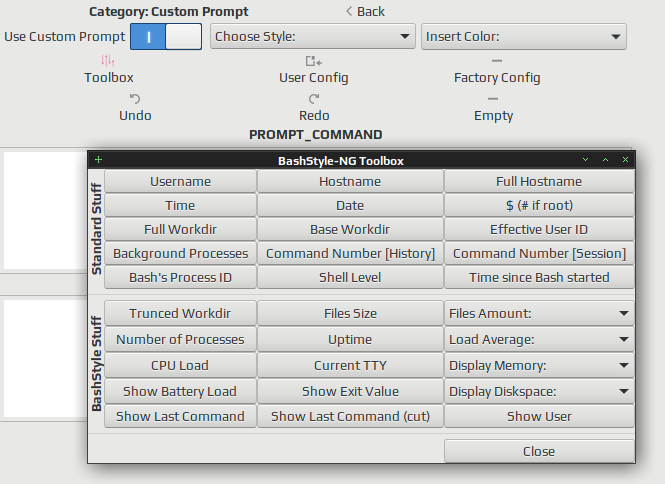The width and height of the screenshot is (665, 484).
Task: Click the upper white prompt text area
Action: [x=45, y=210]
